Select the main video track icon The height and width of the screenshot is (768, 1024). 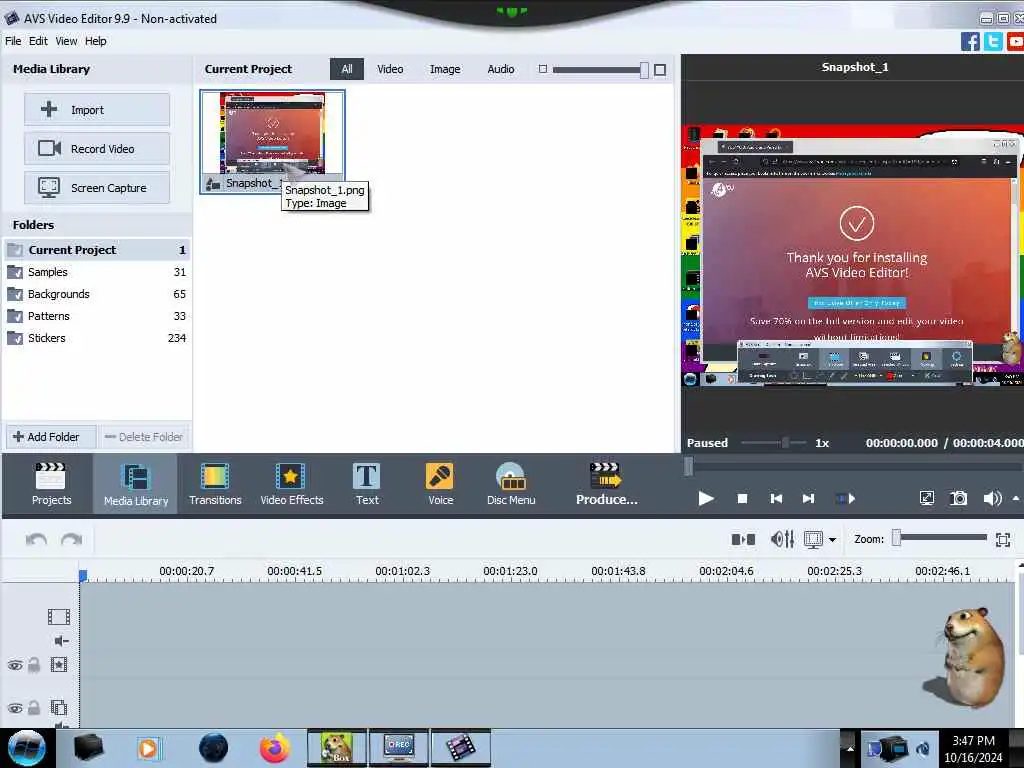pyautogui.click(x=59, y=616)
